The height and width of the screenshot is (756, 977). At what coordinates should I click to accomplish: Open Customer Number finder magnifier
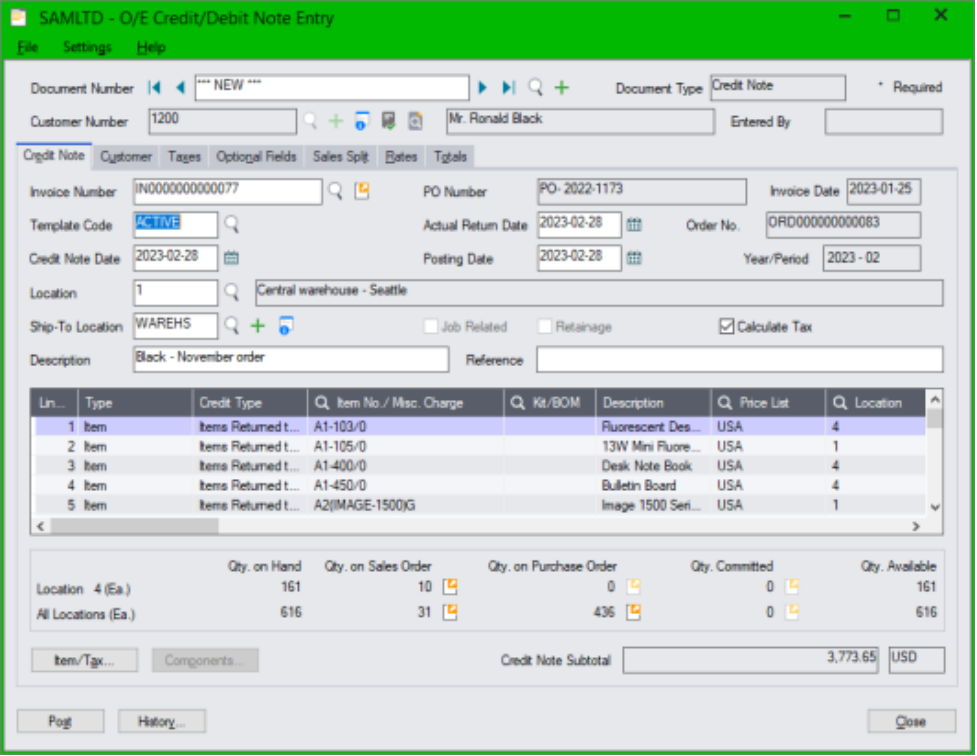[310, 121]
